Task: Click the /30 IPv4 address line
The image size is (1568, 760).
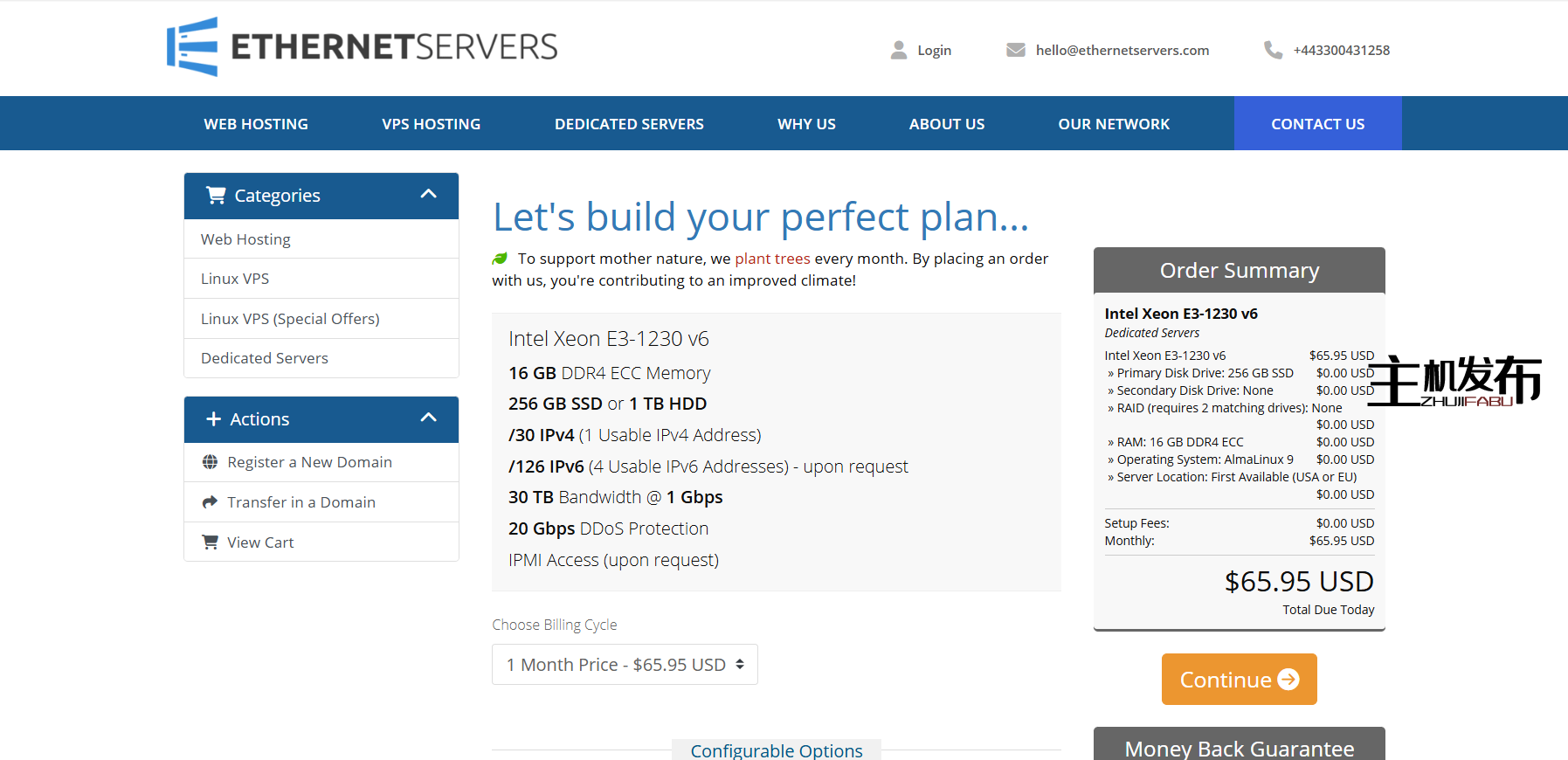Action: click(x=635, y=435)
